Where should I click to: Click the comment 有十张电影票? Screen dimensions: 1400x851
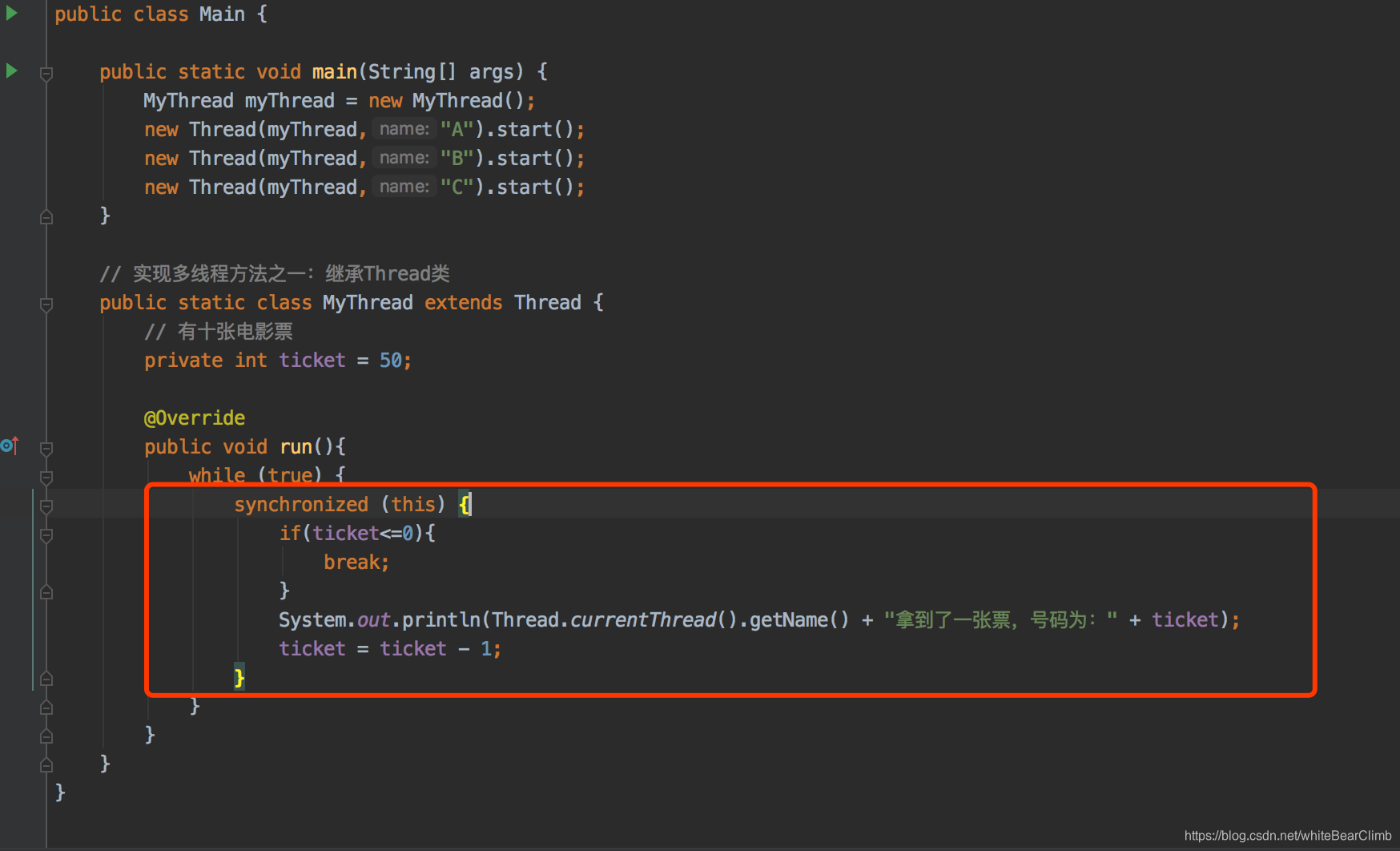click(x=219, y=332)
